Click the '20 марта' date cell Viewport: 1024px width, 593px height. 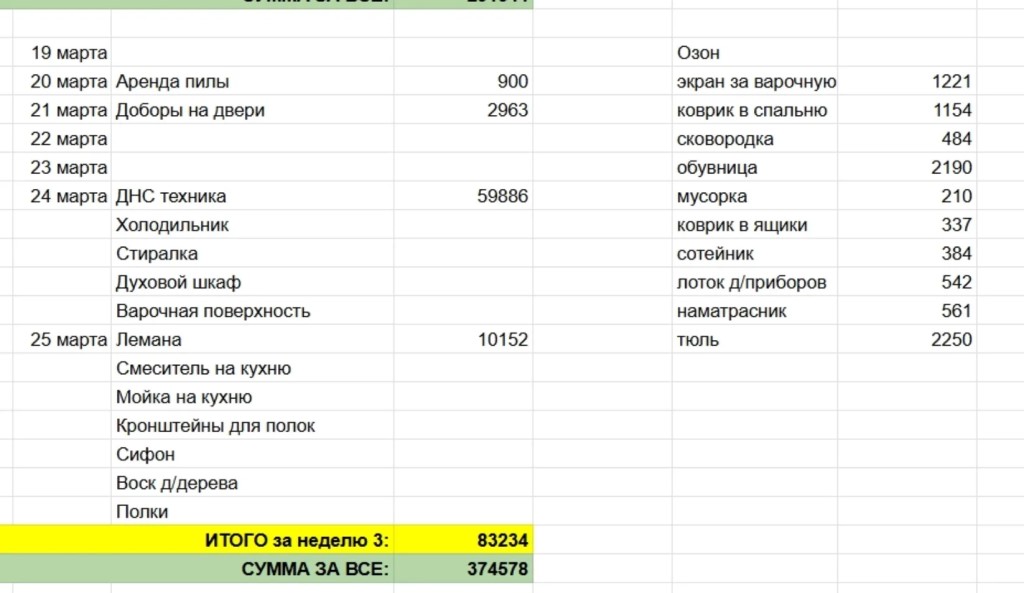point(68,82)
